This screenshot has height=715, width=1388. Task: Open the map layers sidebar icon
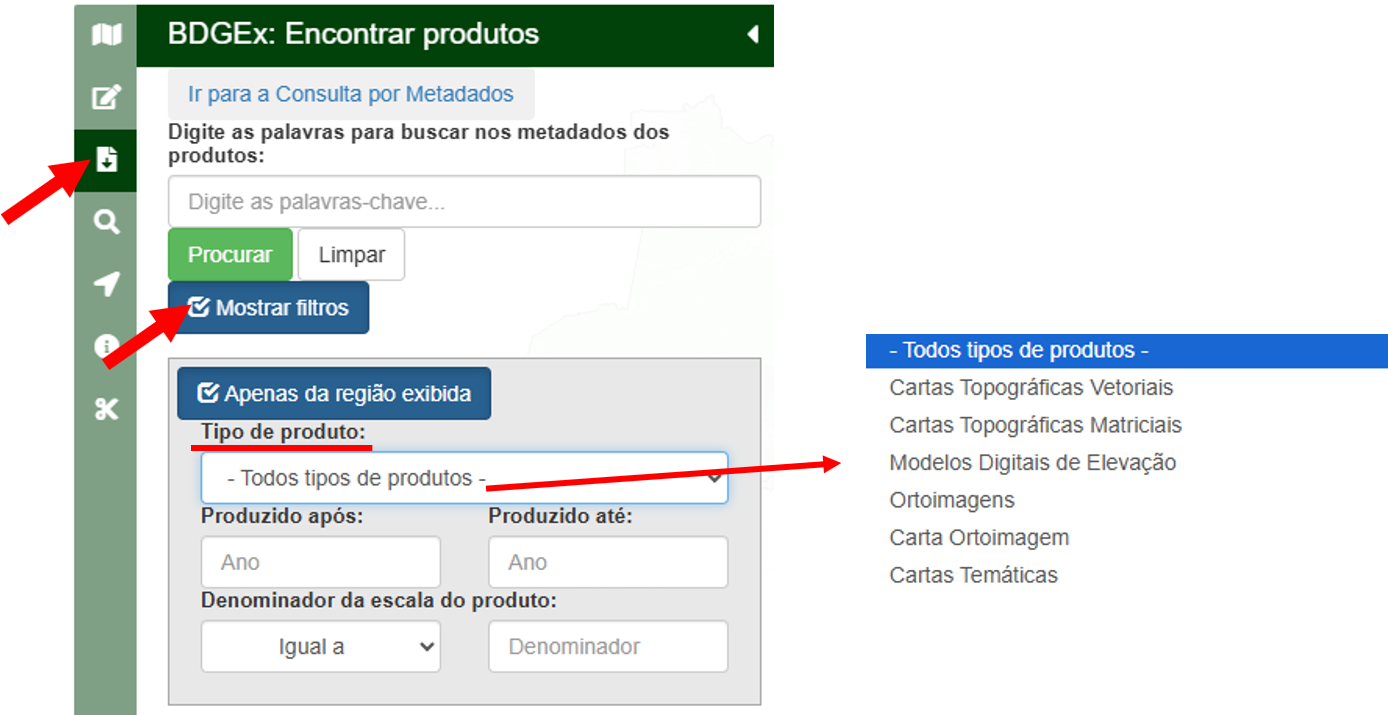(x=106, y=36)
